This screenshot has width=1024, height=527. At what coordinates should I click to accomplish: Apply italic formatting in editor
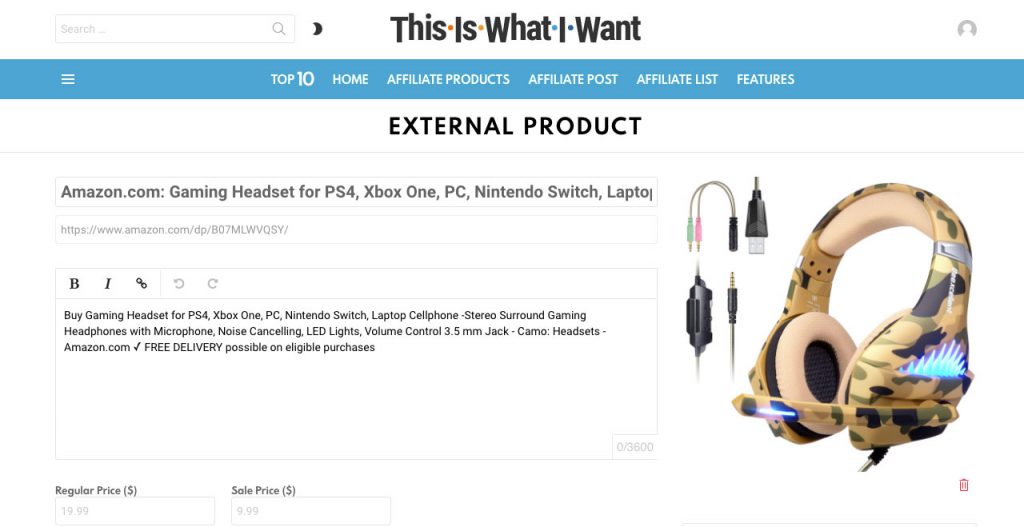coord(108,284)
